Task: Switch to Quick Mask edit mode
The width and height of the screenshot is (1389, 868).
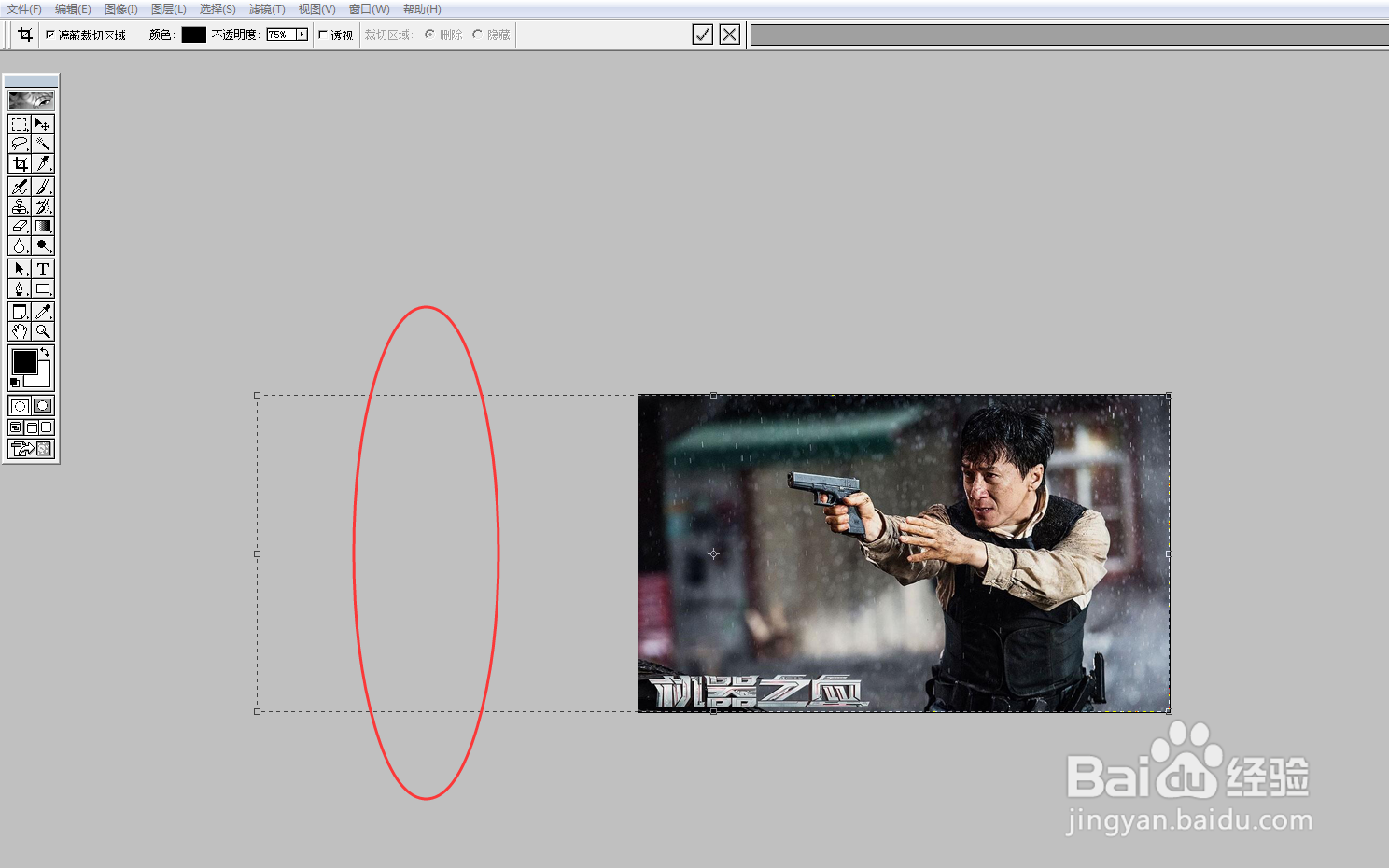Action: click(x=43, y=406)
